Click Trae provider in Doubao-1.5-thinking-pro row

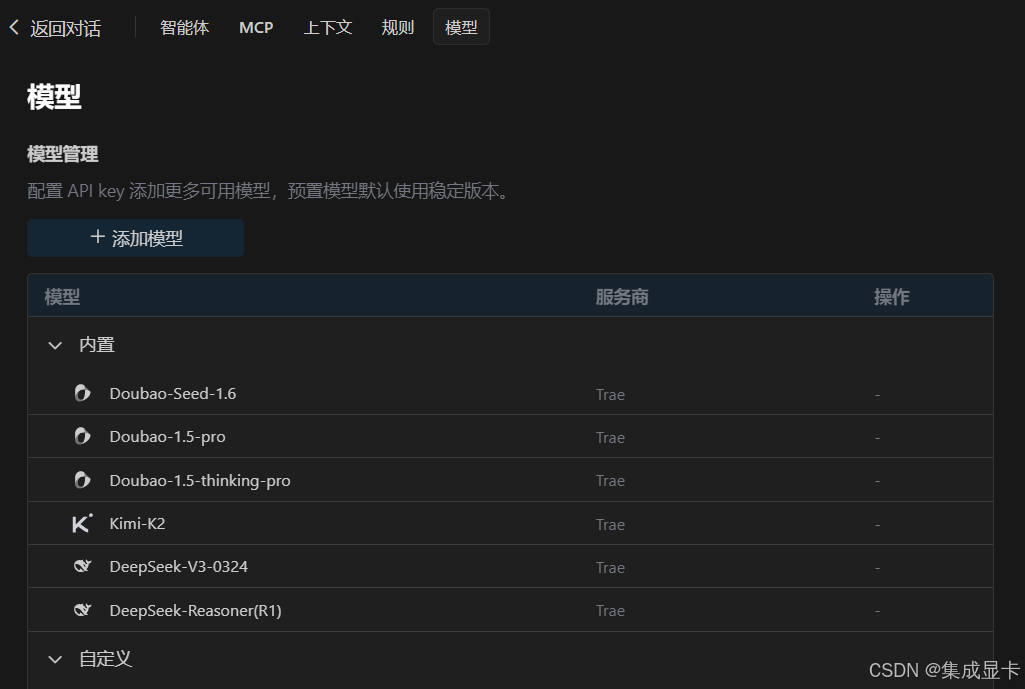(x=610, y=481)
